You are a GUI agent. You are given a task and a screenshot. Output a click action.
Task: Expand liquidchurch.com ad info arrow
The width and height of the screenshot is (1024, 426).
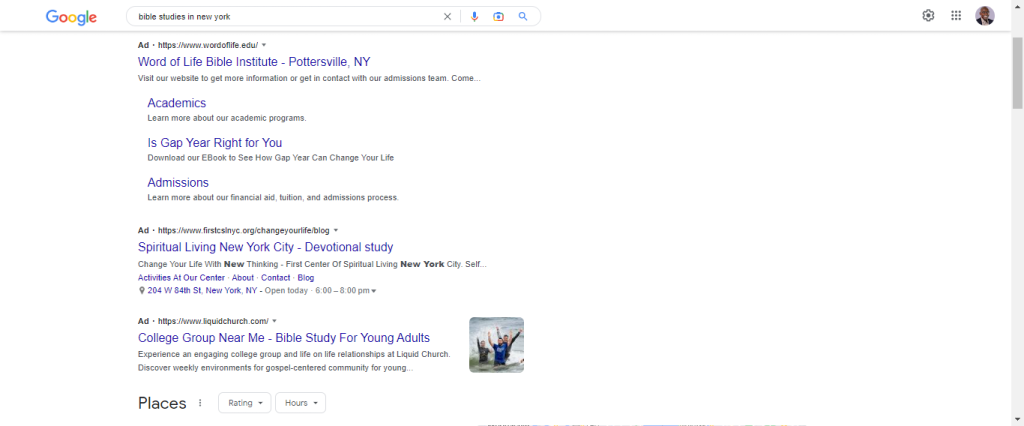click(274, 321)
